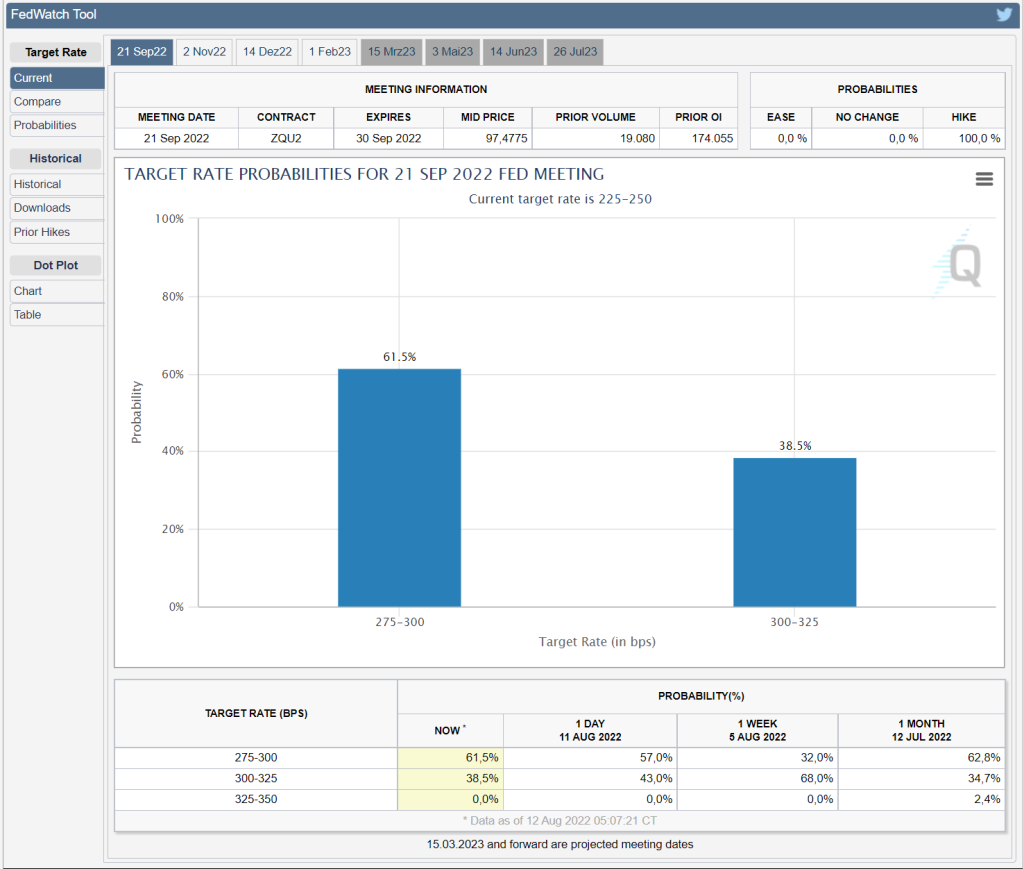The height and width of the screenshot is (869, 1024).
Task: Open the 14 Dez22 meeting tab
Action: [x=267, y=52]
